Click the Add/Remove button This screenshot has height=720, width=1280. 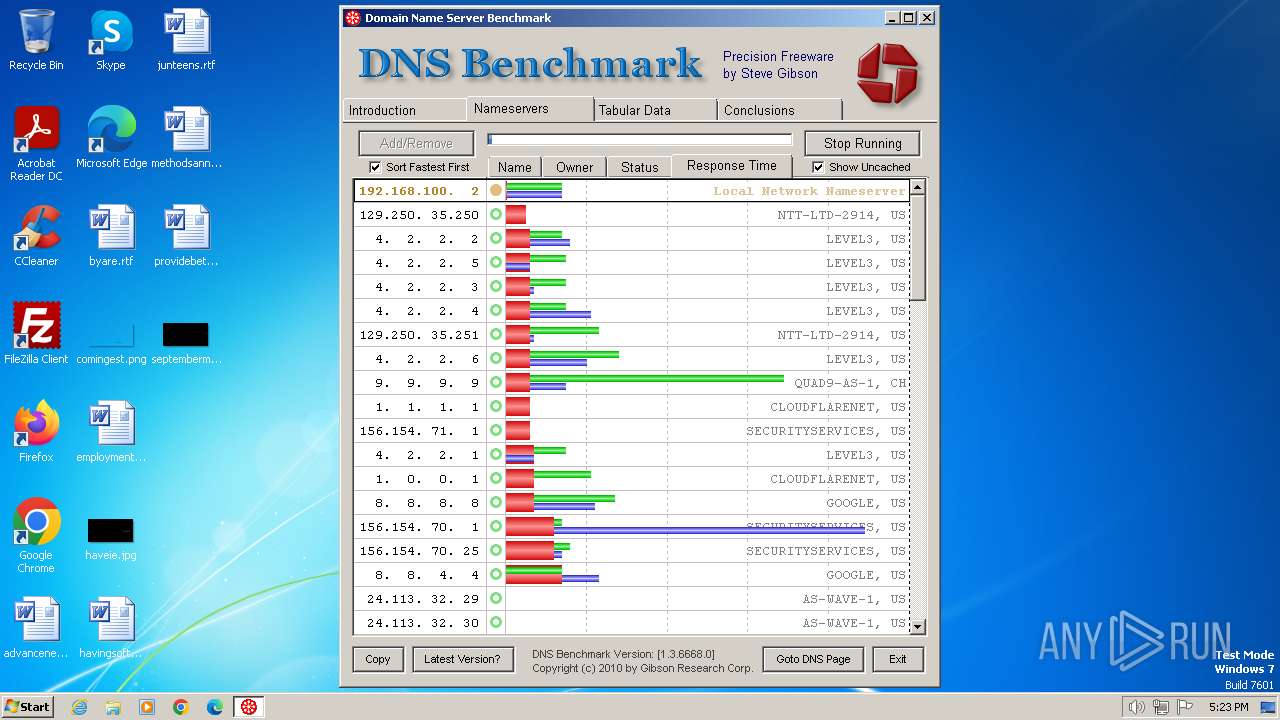tap(416, 143)
